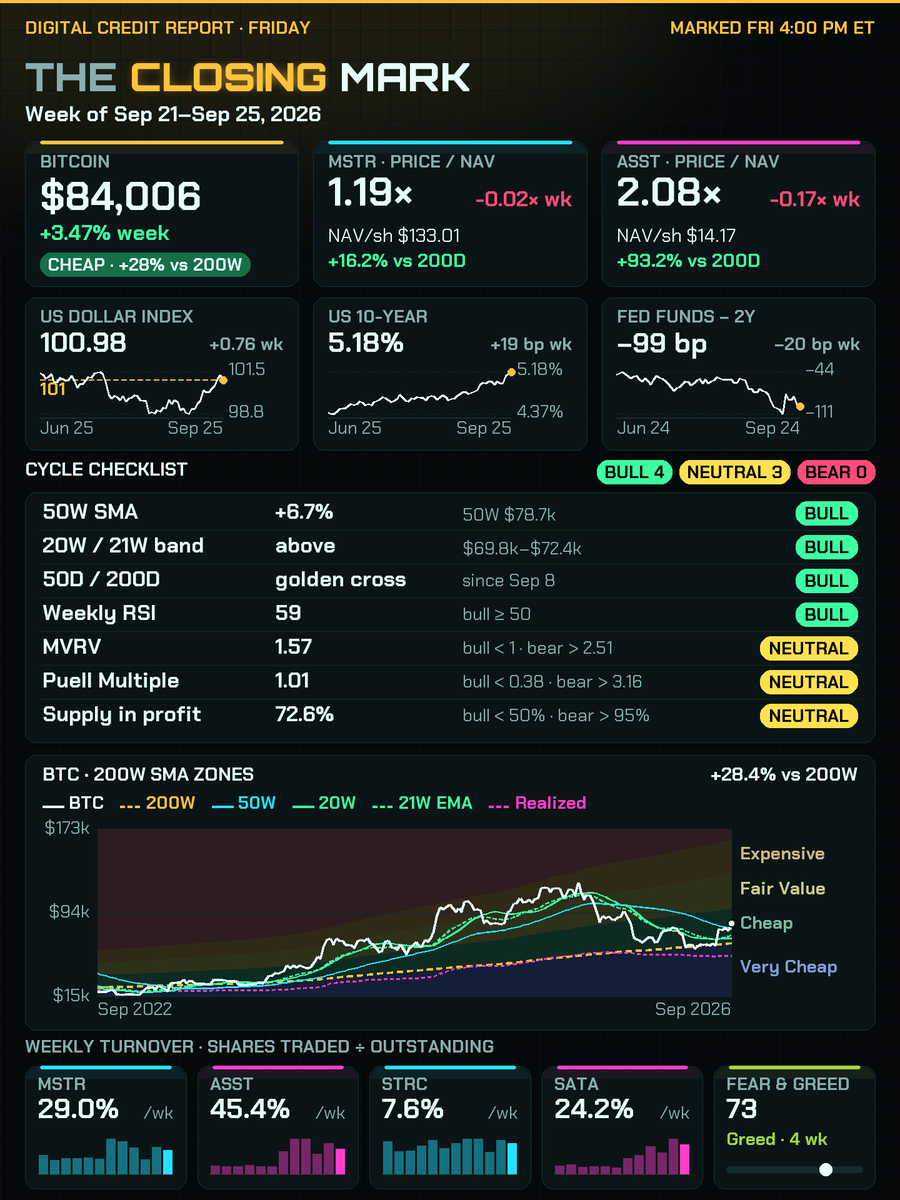
Task: Click the SATA turnover bar chart
Action: tap(622, 1156)
